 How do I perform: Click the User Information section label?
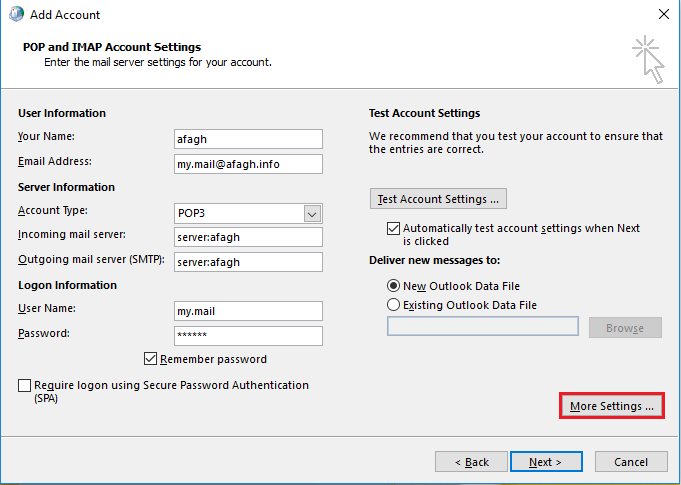[x=62, y=113]
